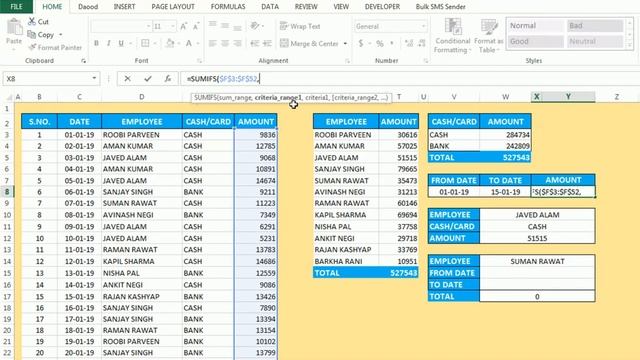Switch to the DATA tab
This screenshot has width=640, height=360.
pos(270,7)
